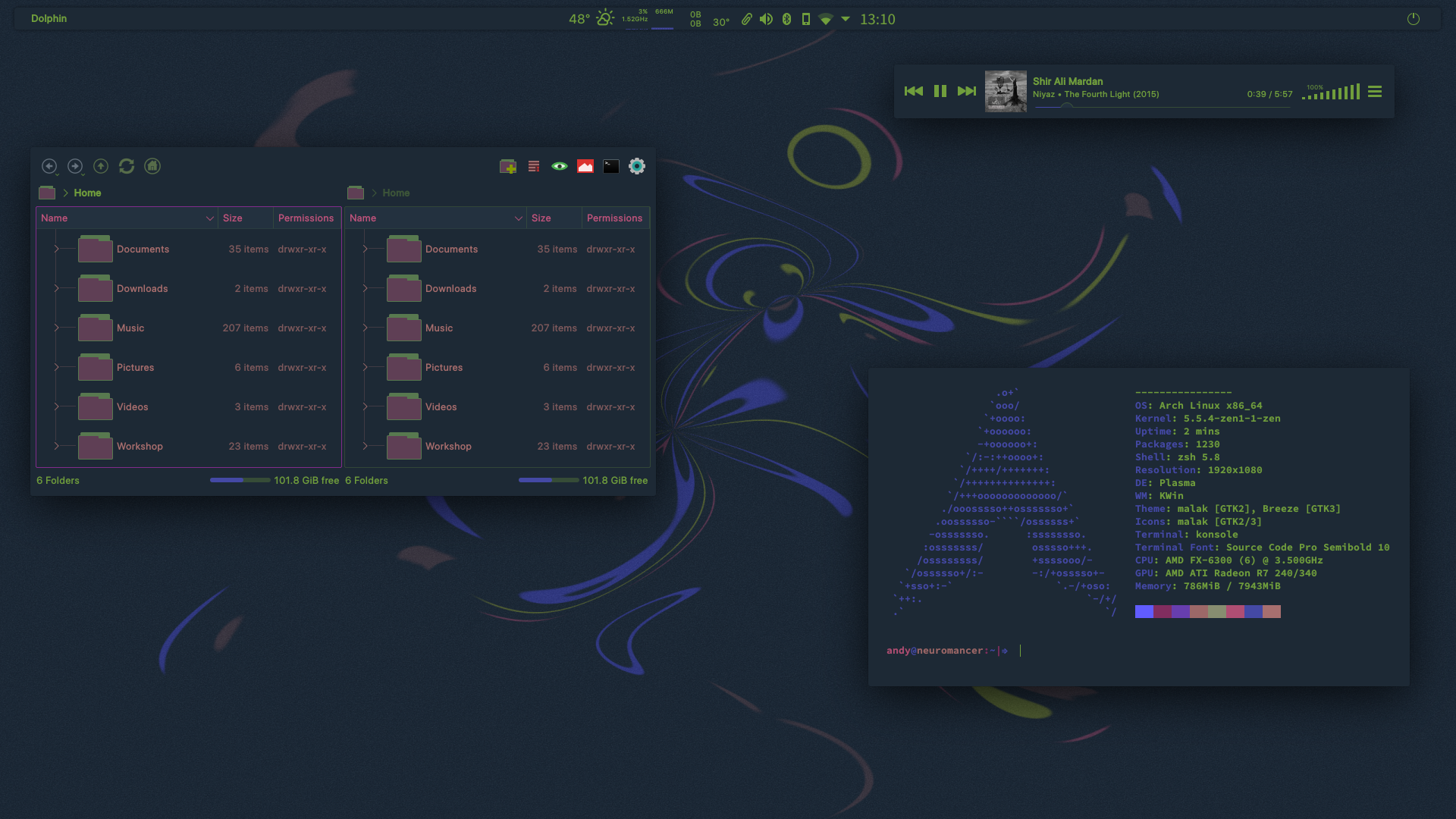Open Dolphin settings gear icon

[x=637, y=166]
